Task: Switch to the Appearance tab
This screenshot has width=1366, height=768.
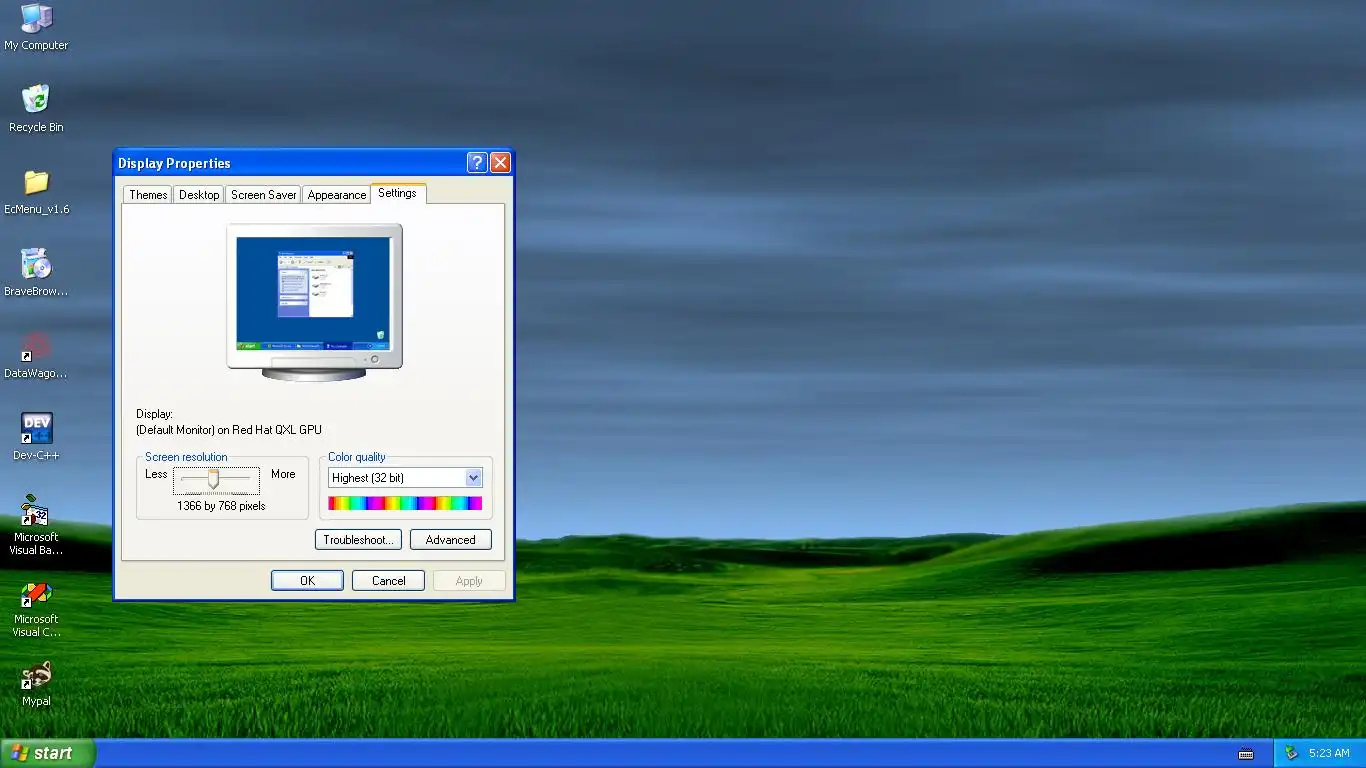Action: pyautogui.click(x=337, y=195)
